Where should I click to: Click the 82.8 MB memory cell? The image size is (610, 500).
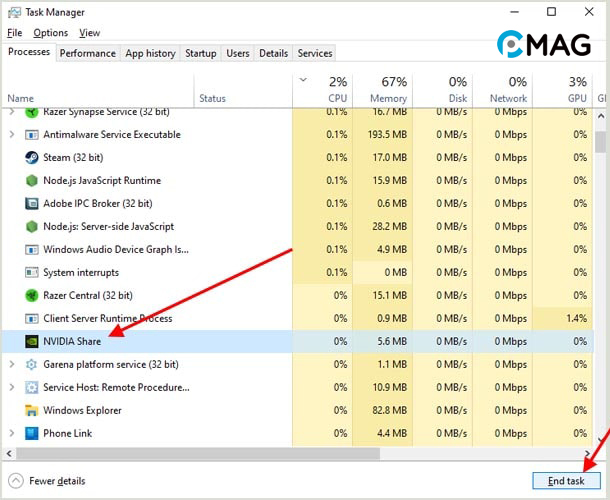click(x=383, y=411)
